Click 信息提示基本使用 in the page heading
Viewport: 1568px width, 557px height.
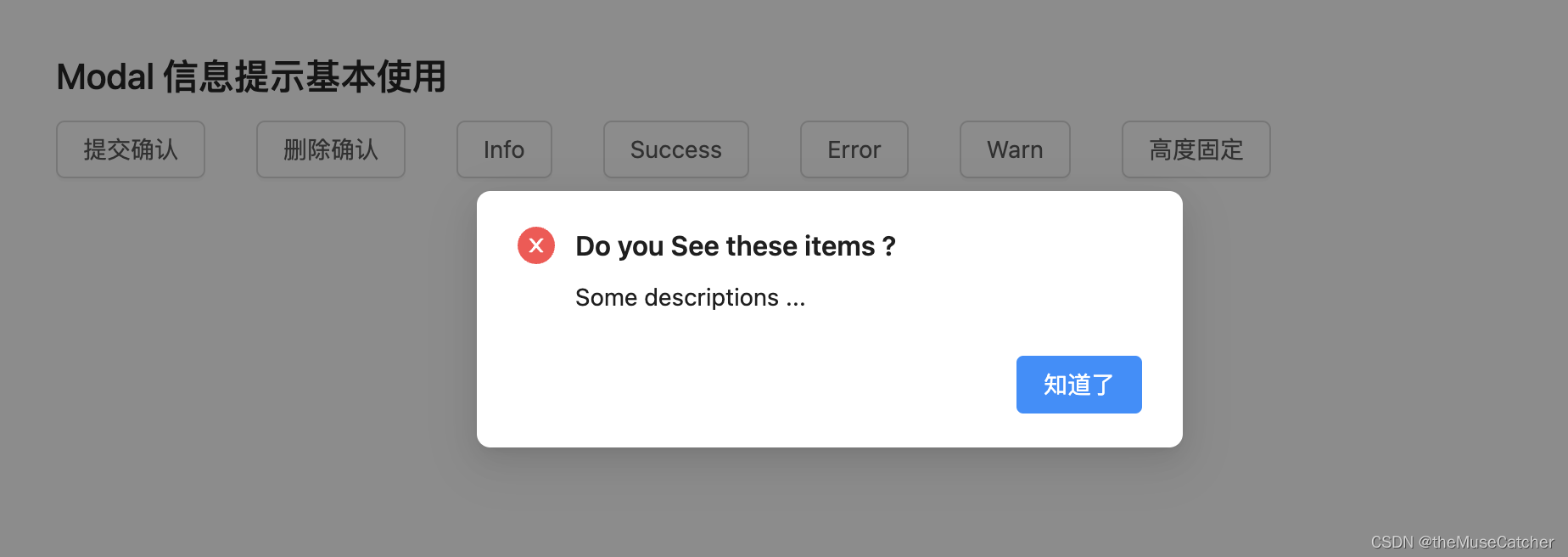point(305,77)
